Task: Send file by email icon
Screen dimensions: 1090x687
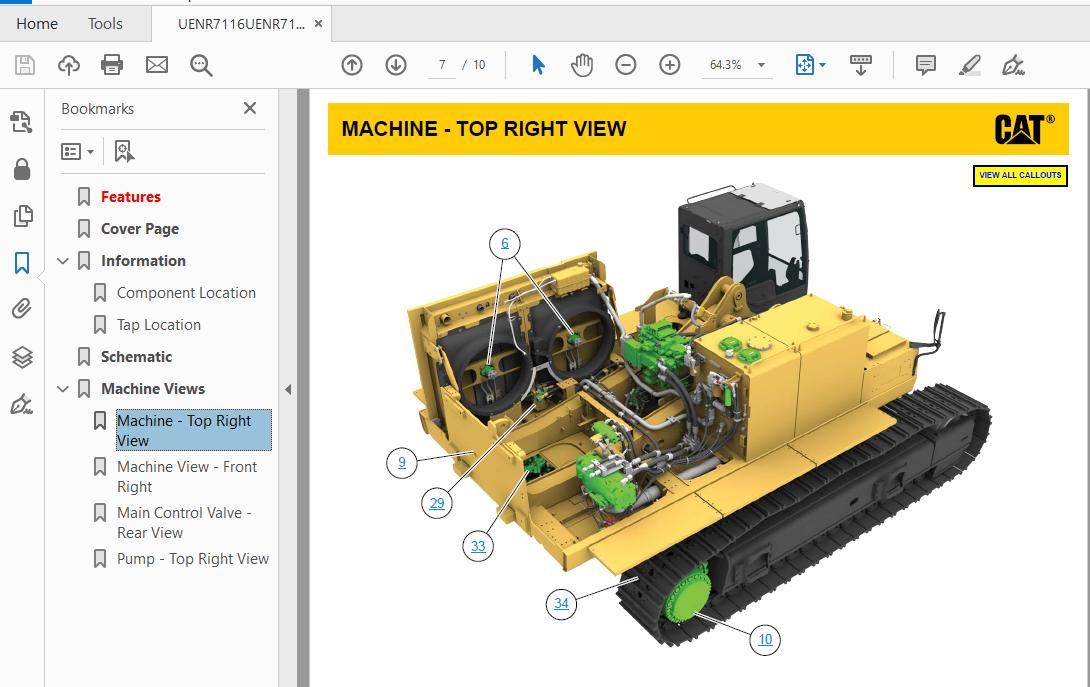Action: coord(157,65)
